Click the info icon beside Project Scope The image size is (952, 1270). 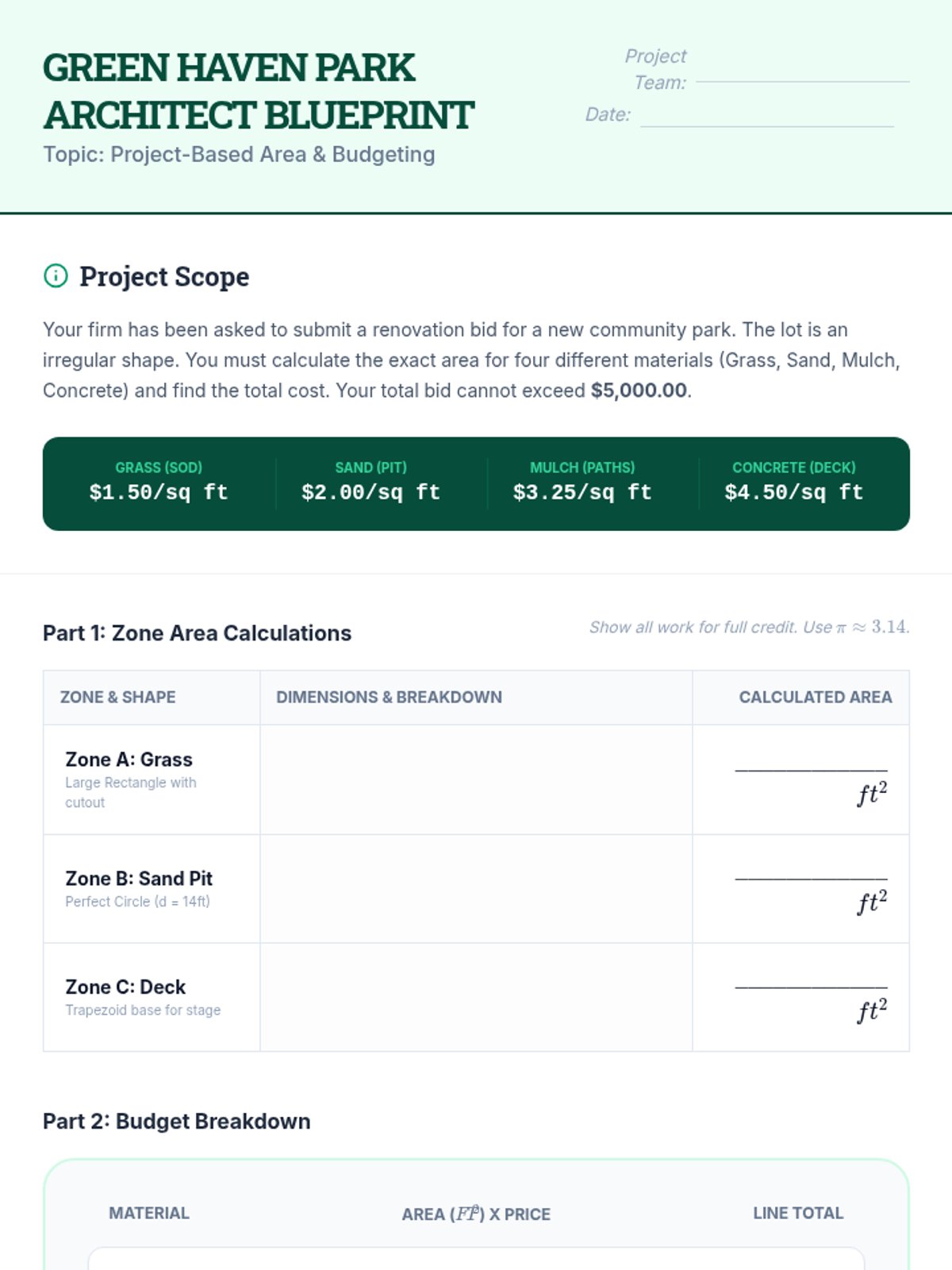[56, 276]
